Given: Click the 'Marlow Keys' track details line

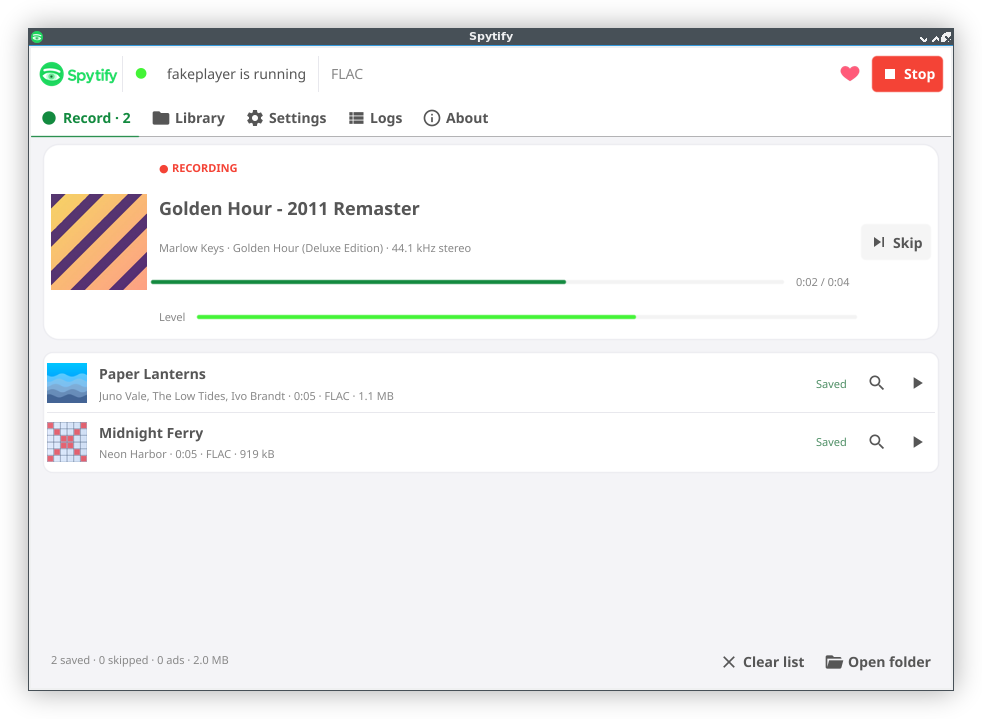Looking at the screenshot, I should pos(315,248).
